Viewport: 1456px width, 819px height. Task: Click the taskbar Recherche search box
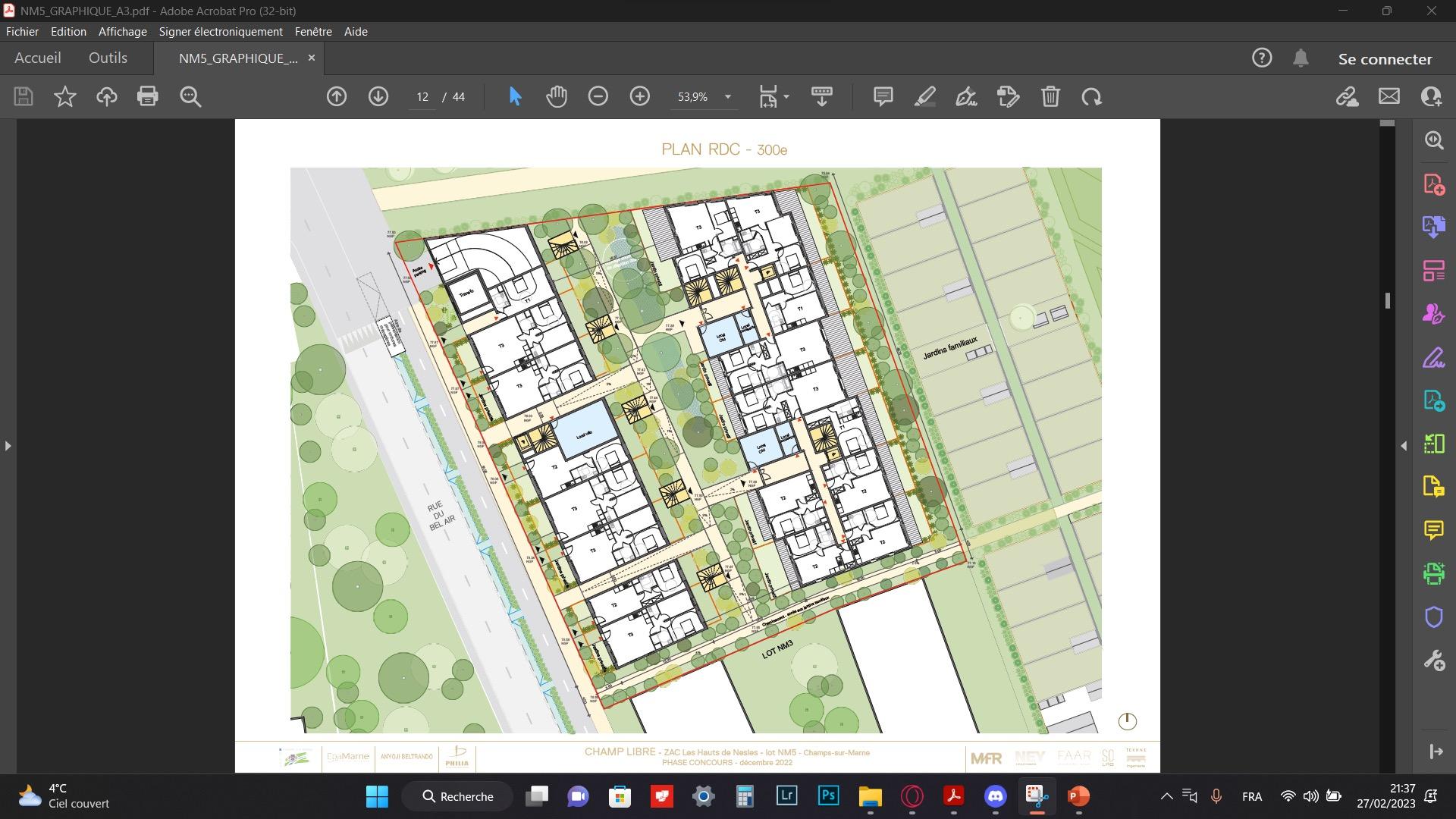(457, 796)
